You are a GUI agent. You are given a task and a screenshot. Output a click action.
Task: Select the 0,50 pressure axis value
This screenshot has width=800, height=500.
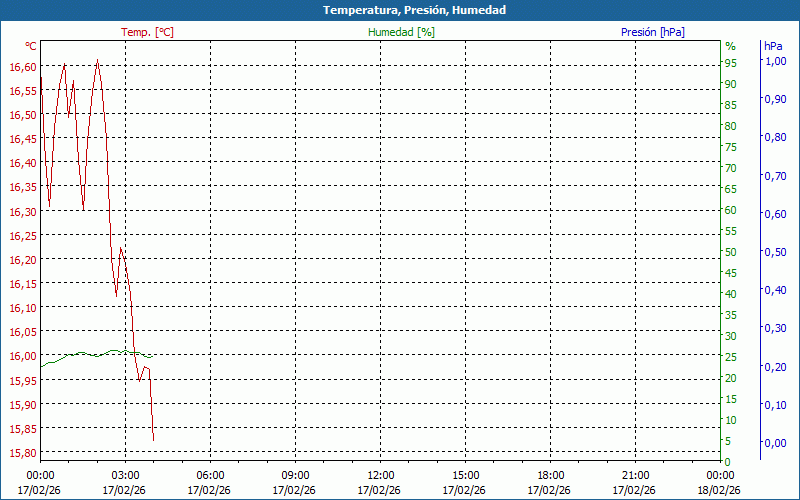point(775,252)
